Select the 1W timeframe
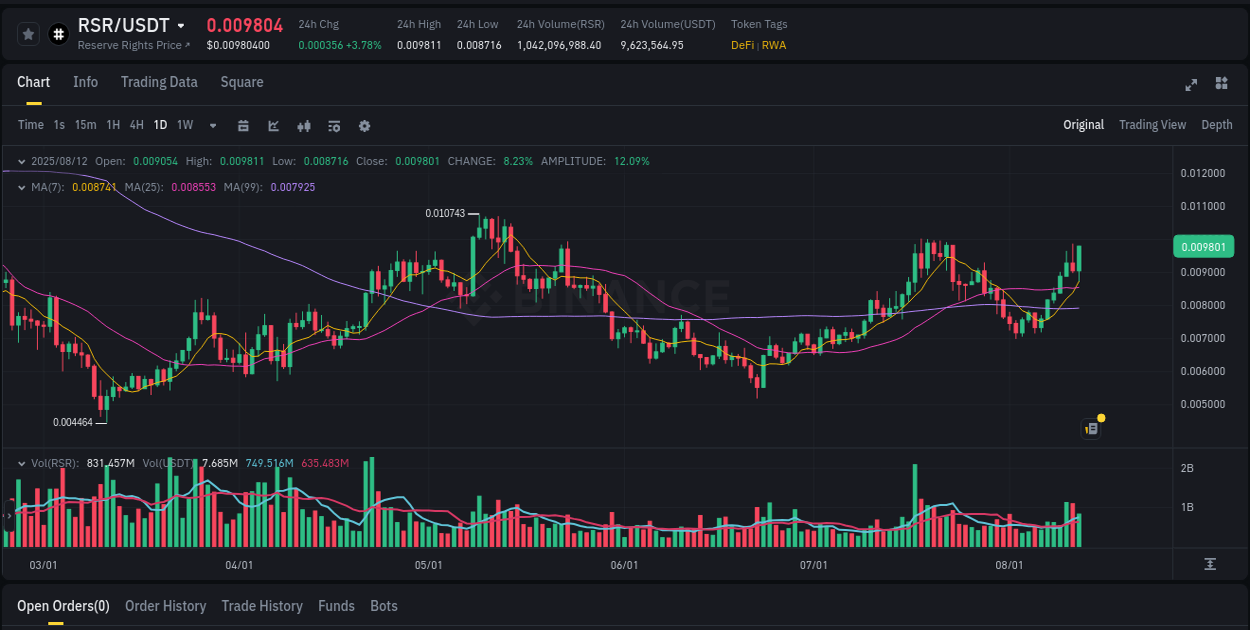Screen dimensions: 1250x630 [185, 125]
